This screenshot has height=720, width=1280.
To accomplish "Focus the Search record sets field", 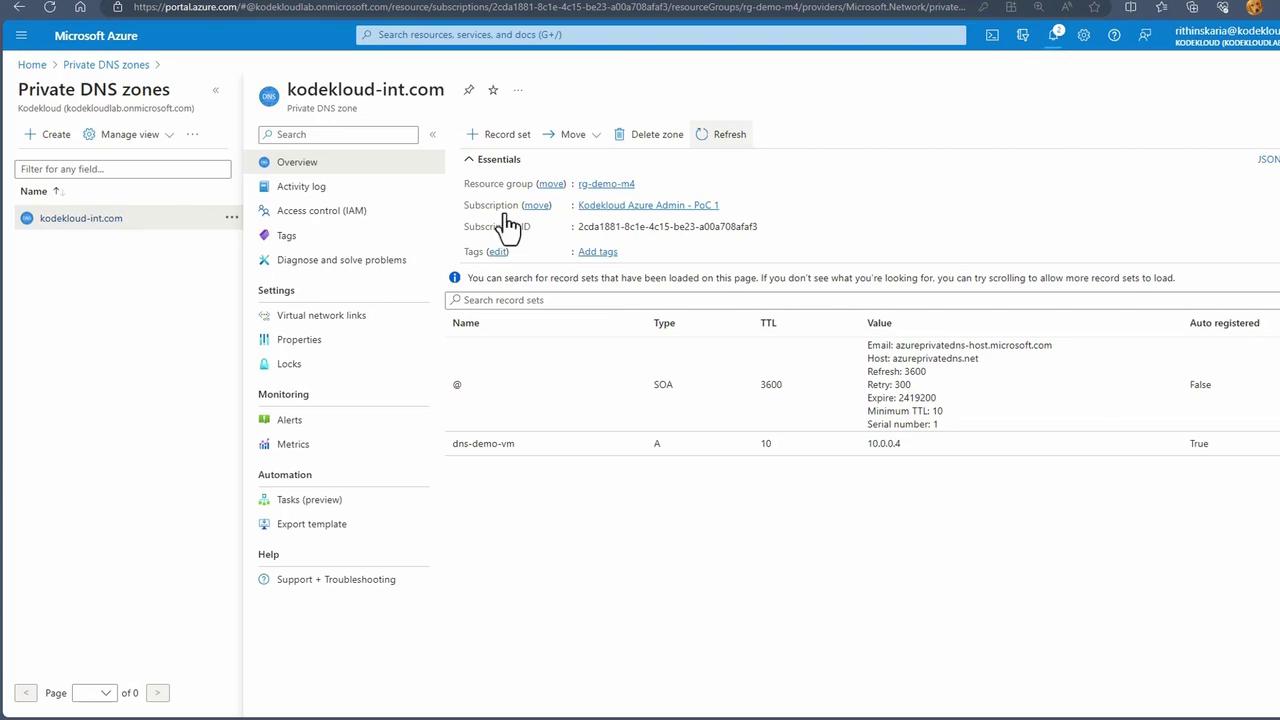I will [x=862, y=300].
